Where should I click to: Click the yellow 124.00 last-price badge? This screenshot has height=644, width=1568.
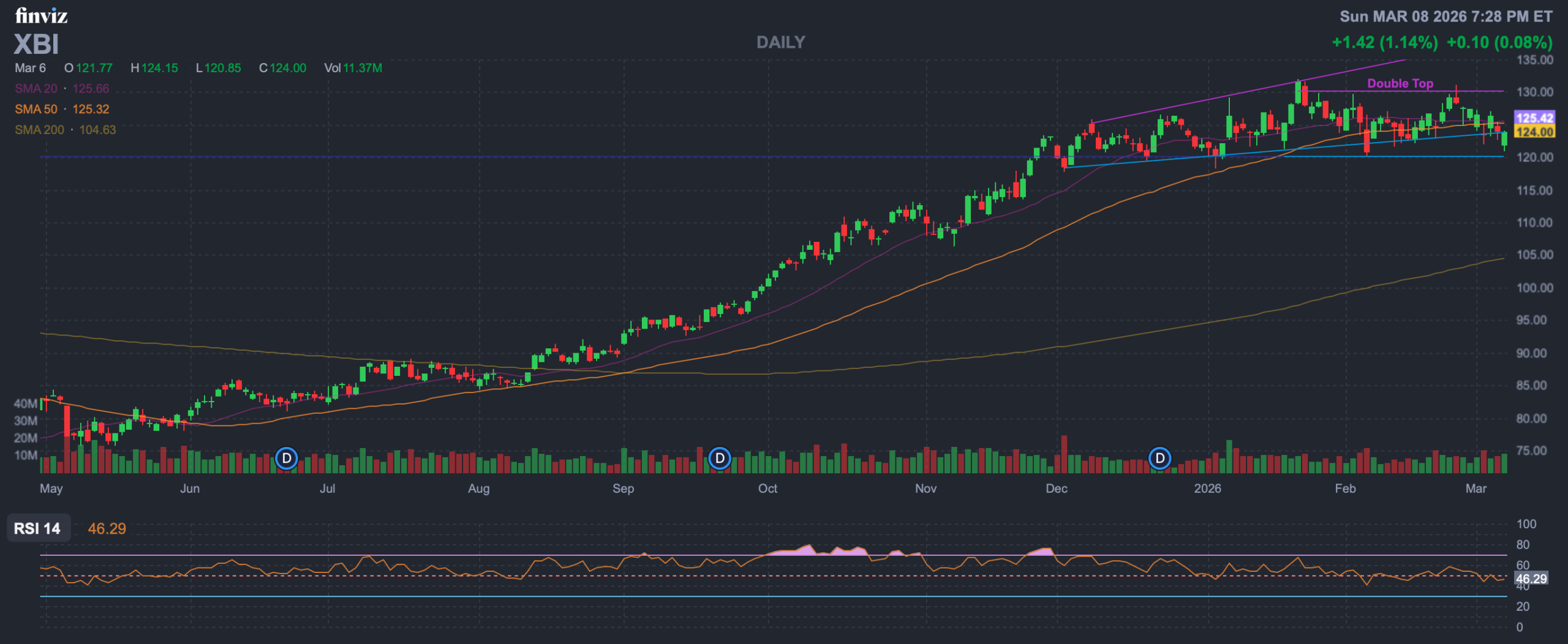[x=1534, y=132]
